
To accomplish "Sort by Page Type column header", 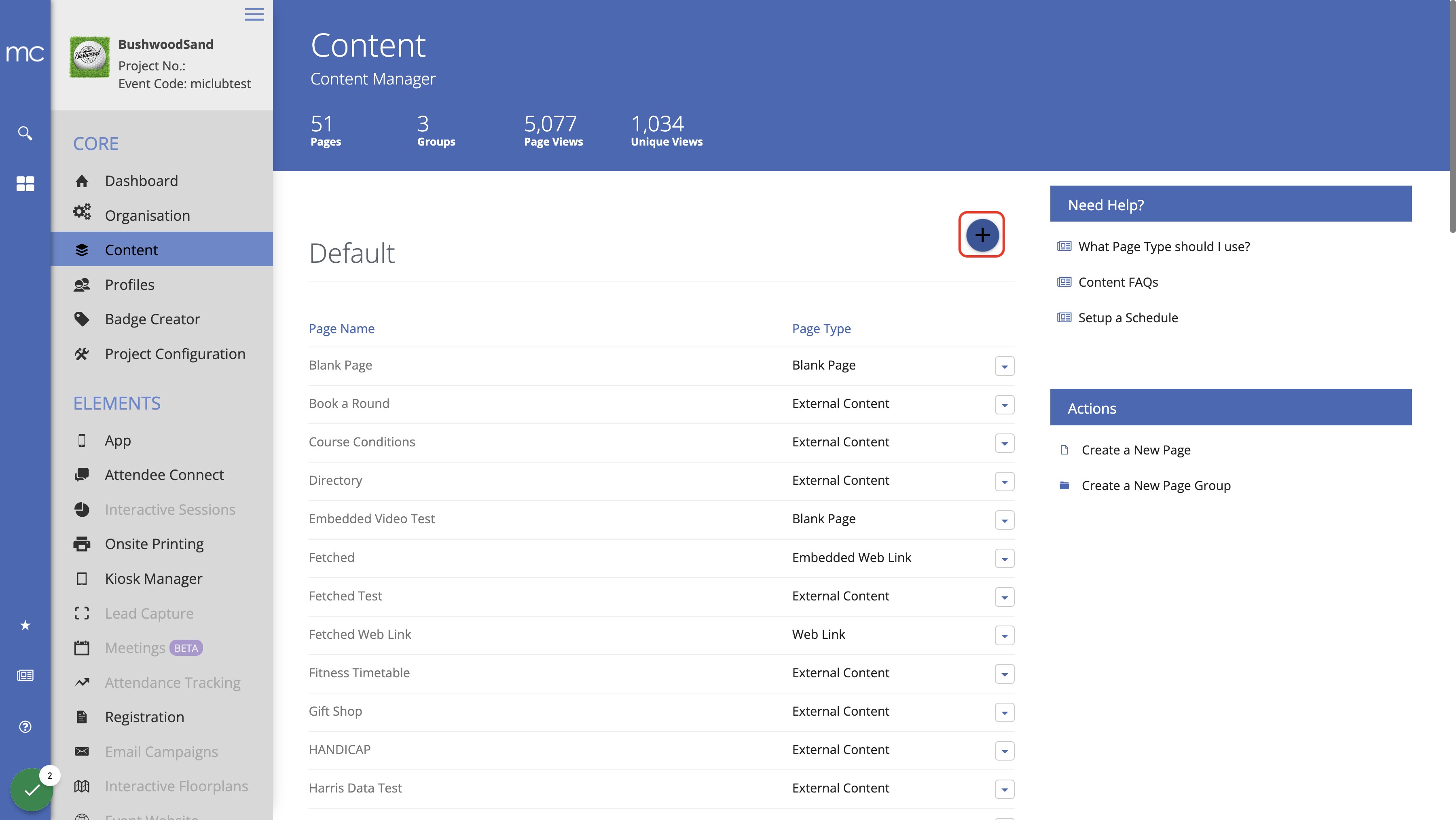I will point(821,328).
